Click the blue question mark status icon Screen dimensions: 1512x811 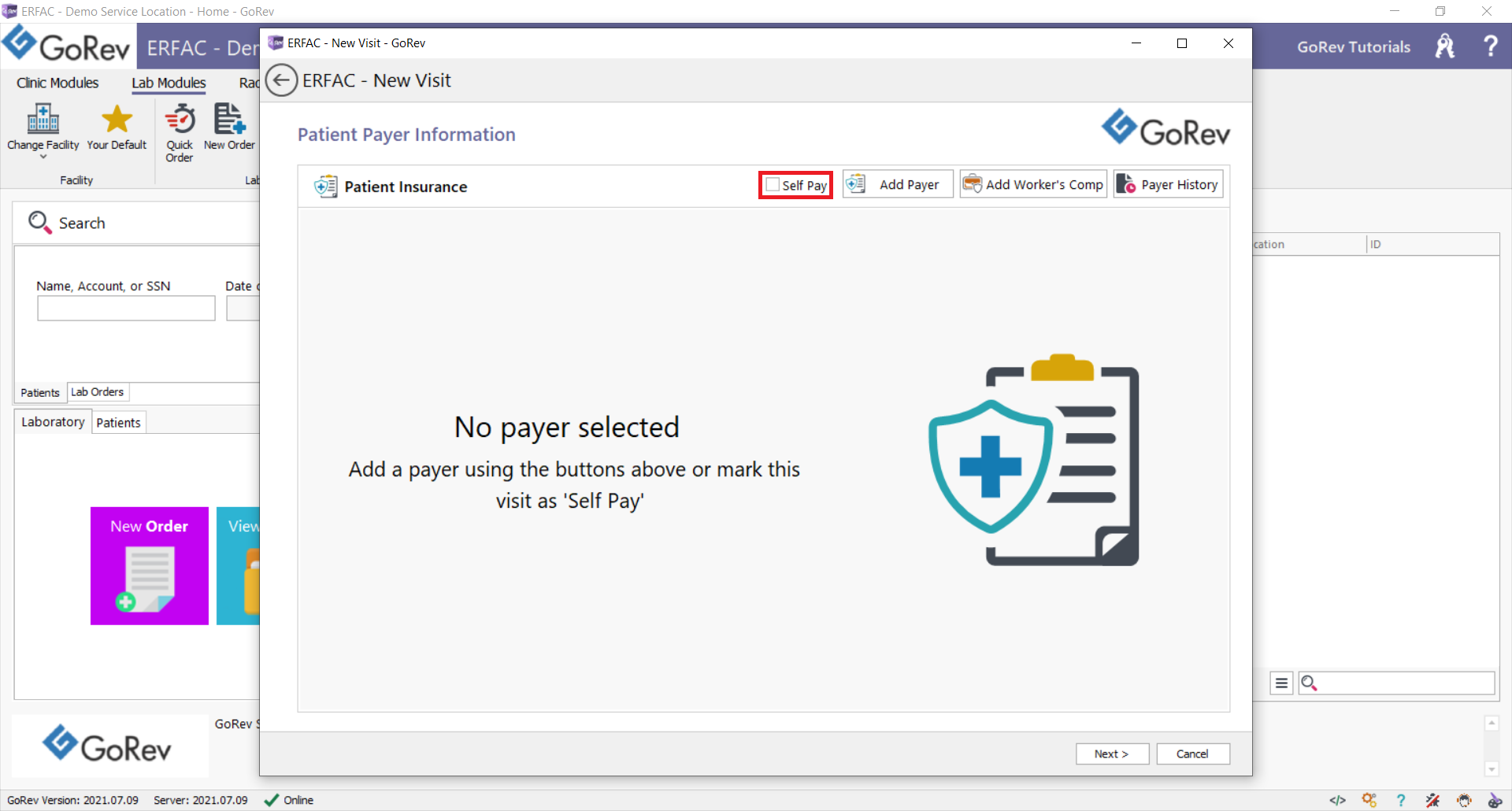tap(1400, 800)
